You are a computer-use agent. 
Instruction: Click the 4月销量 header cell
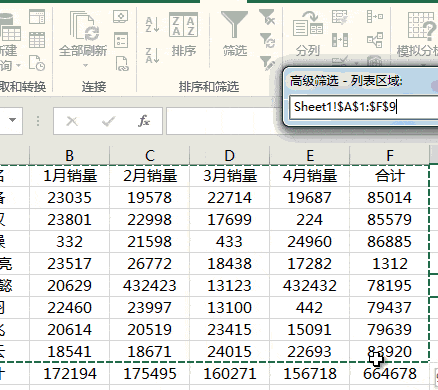tap(310, 176)
